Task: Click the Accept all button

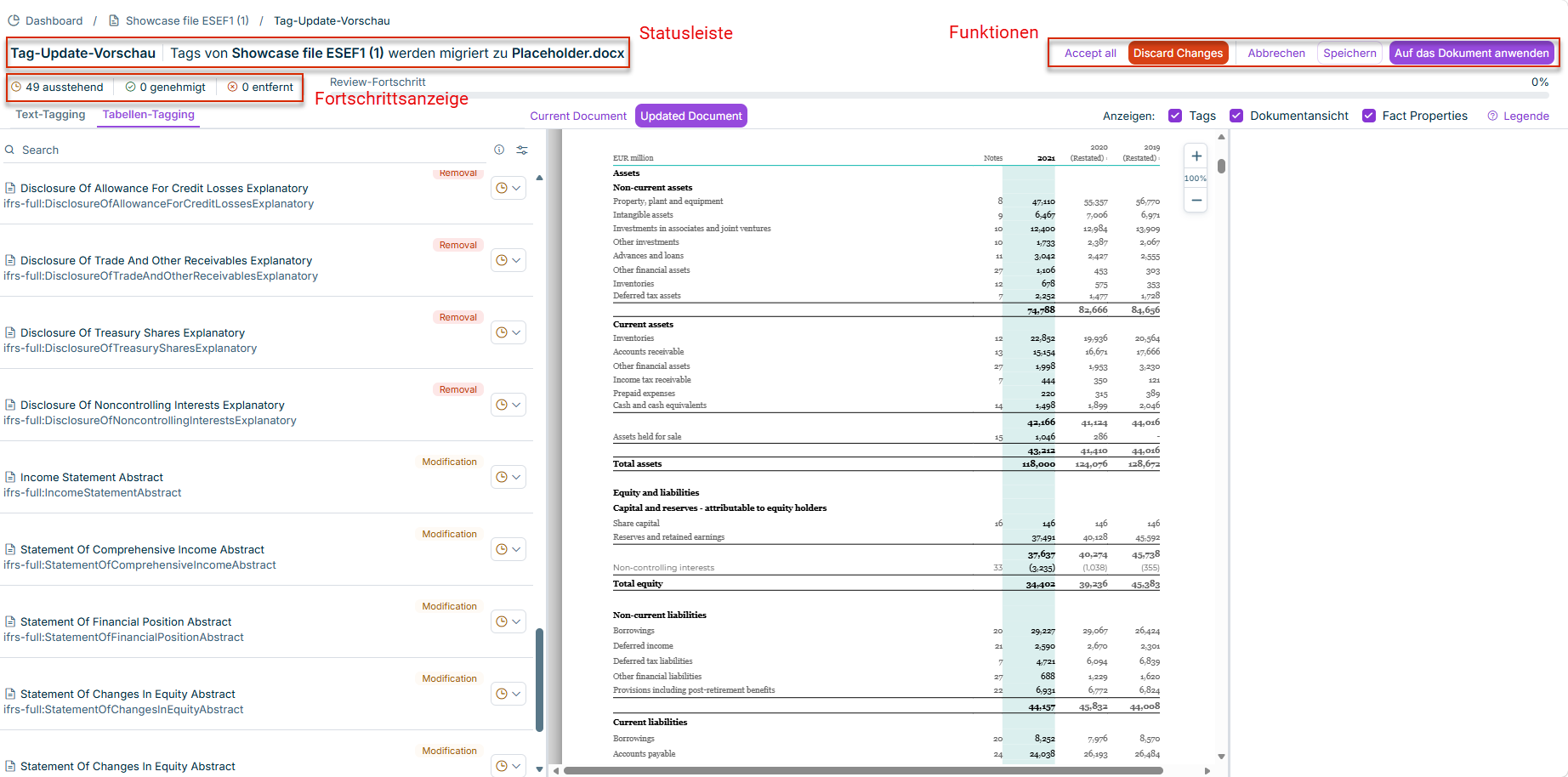Action: pos(1090,53)
